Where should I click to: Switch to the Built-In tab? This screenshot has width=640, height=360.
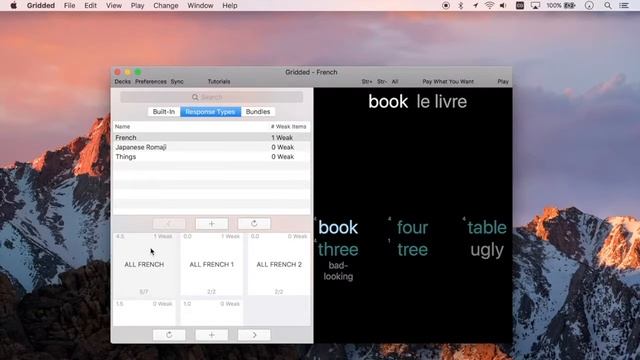point(164,112)
